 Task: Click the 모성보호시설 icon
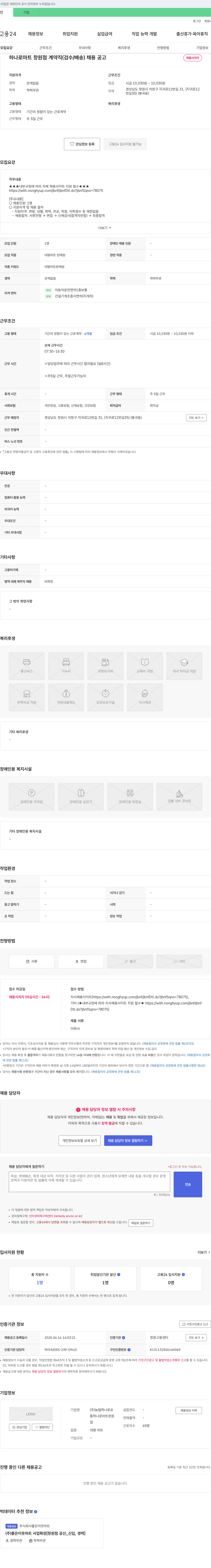point(105,697)
